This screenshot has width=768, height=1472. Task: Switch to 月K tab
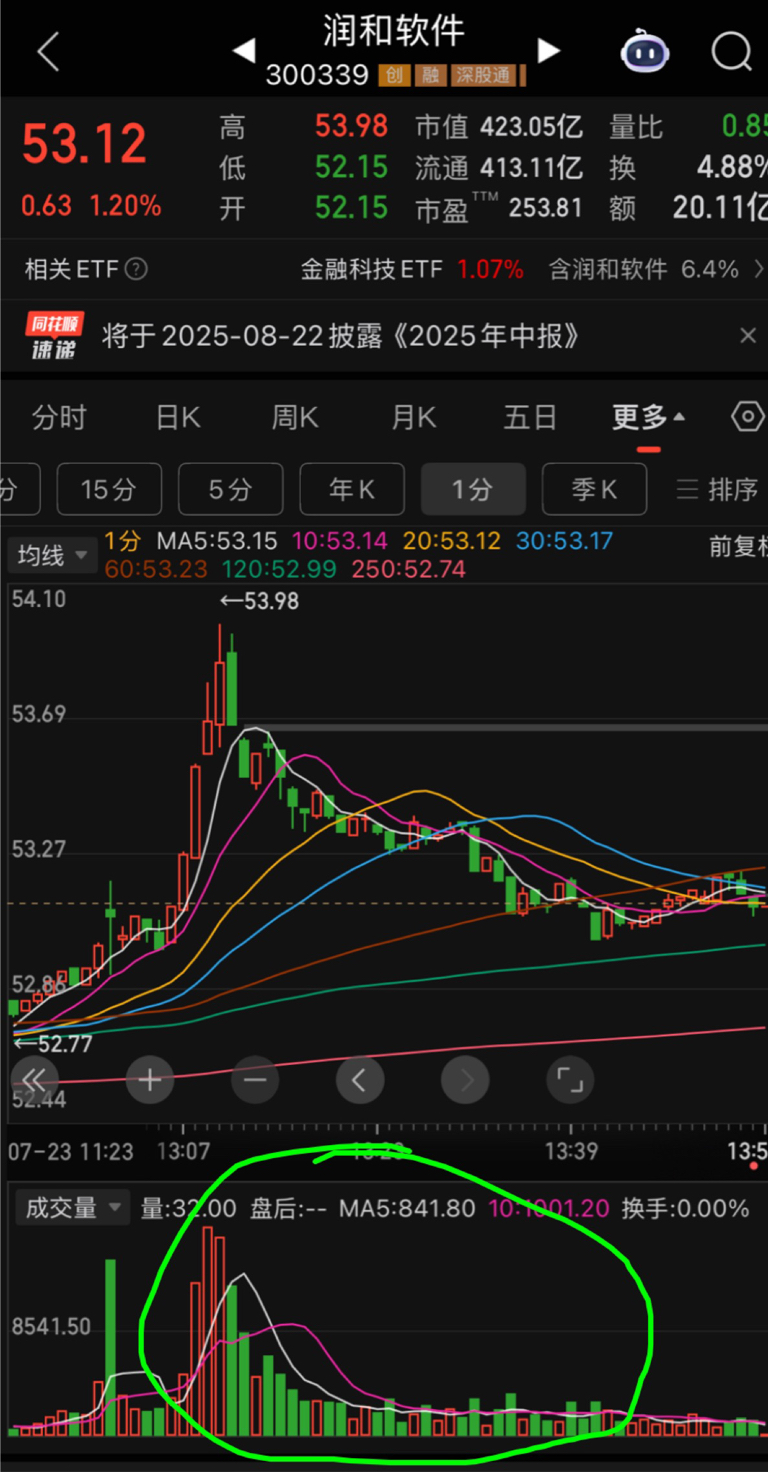tap(414, 417)
